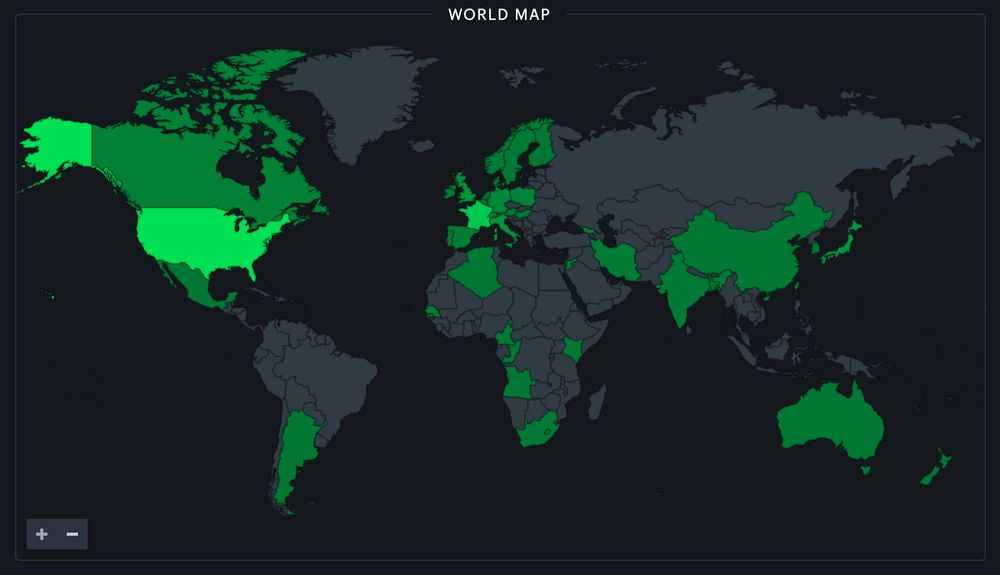1000x575 pixels.
Task: Click Alaska region on the map
Action: (x=61, y=147)
